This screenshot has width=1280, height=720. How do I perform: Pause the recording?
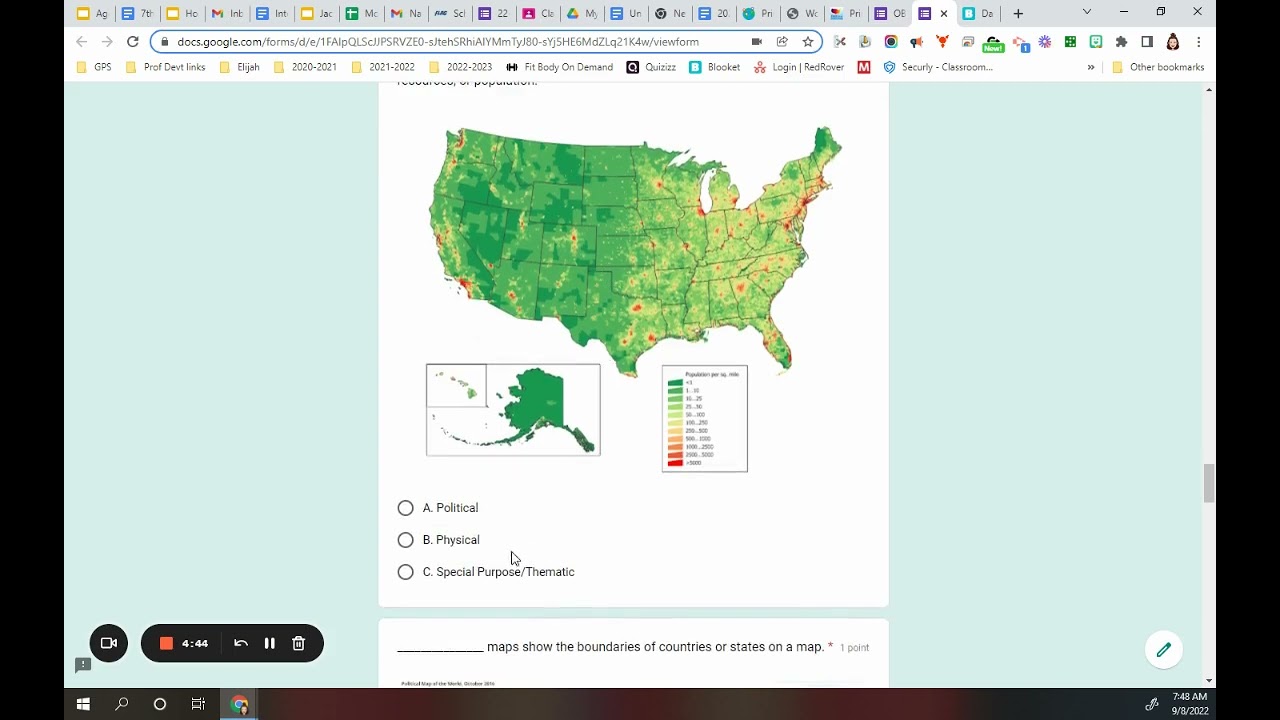click(x=269, y=643)
